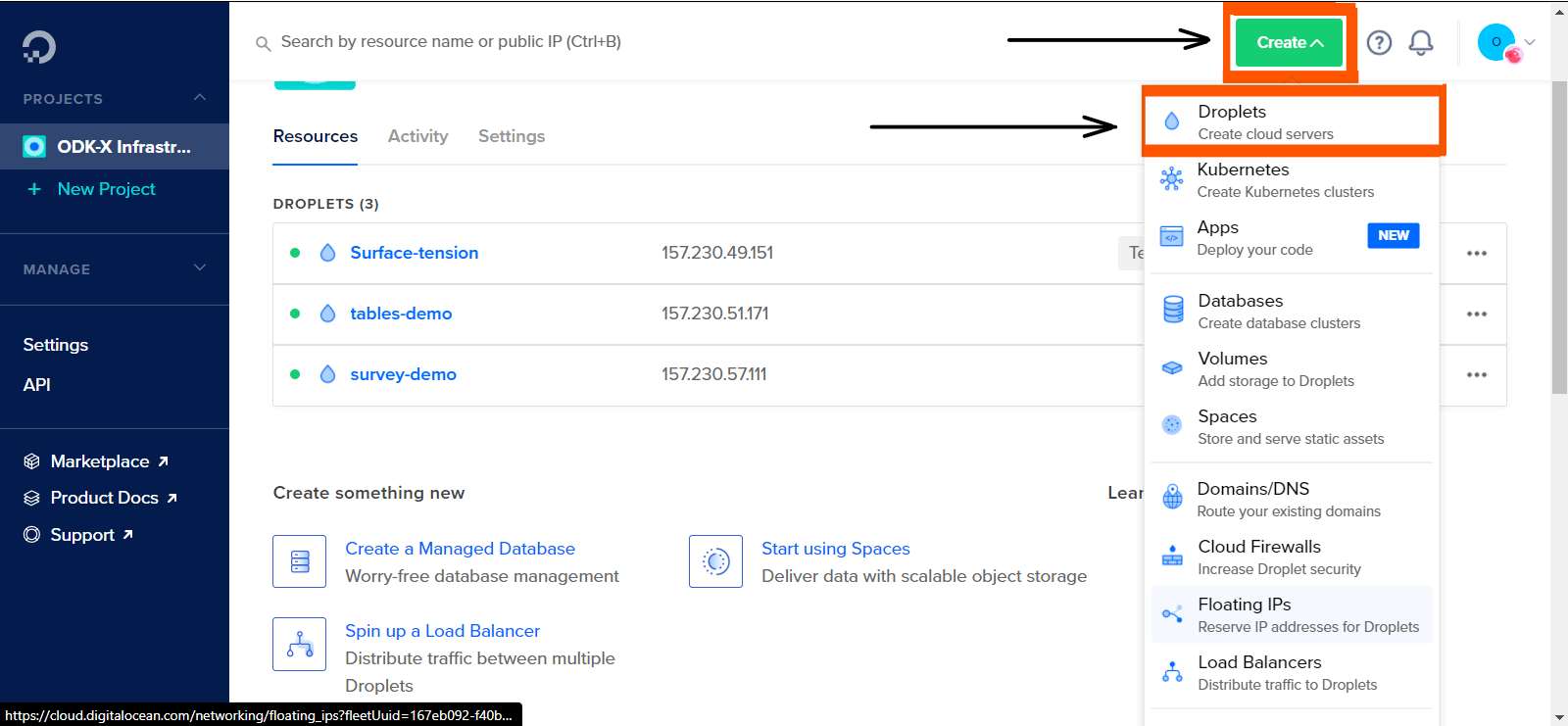Click the page vertical scrollbar thumb
The height and width of the screenshot is (726, 1568).
[x=1559, y=238]
